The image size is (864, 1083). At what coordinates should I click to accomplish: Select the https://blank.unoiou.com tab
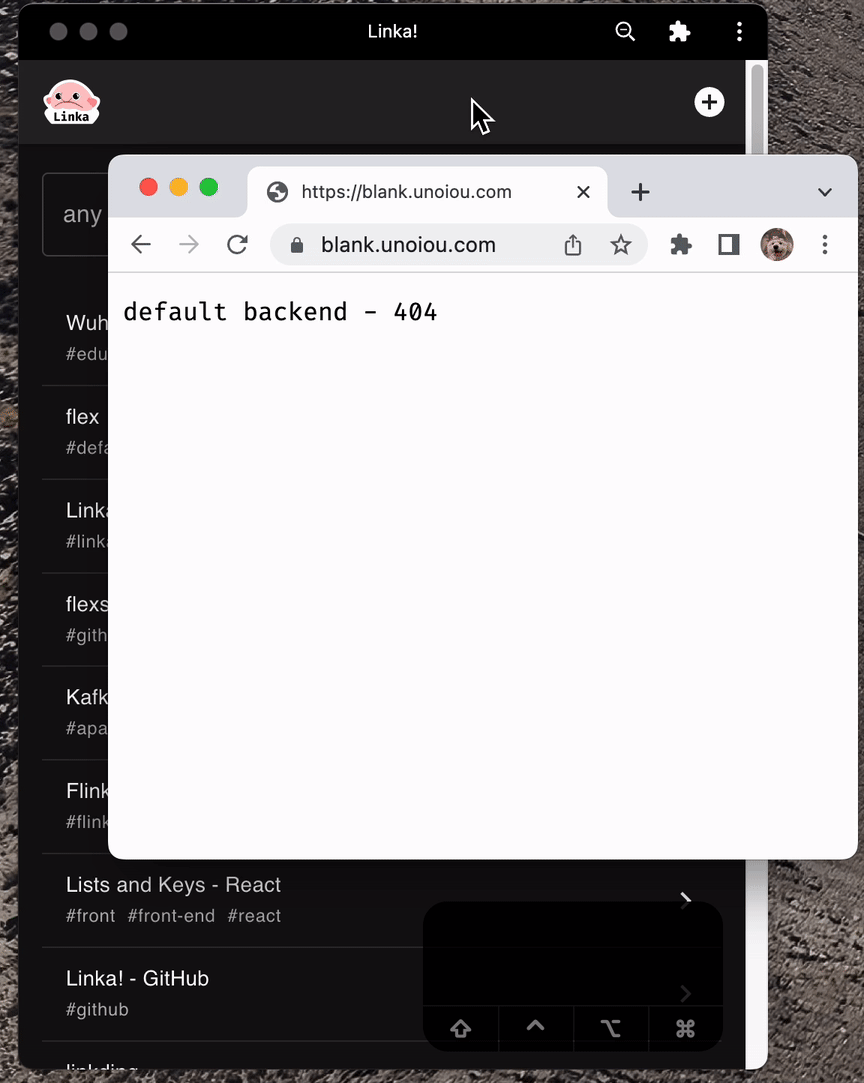click(x=428, y=191)
